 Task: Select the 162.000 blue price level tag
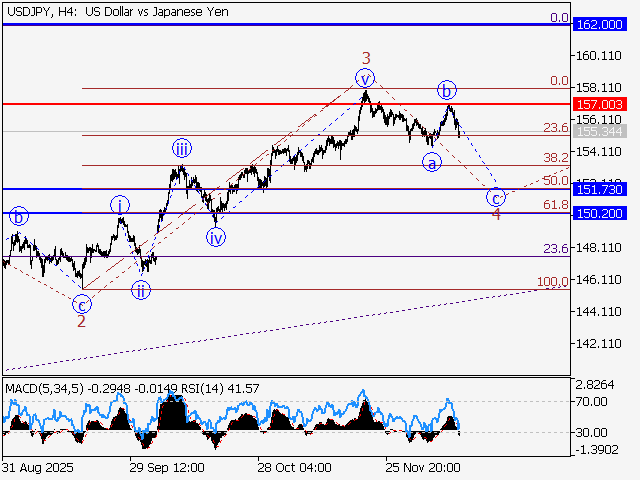tap(599, 23)
